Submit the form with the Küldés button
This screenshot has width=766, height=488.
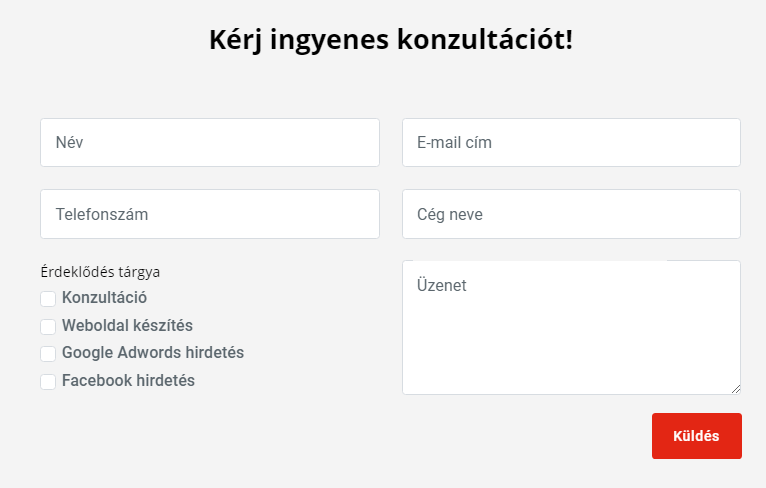tap(696, 436)
